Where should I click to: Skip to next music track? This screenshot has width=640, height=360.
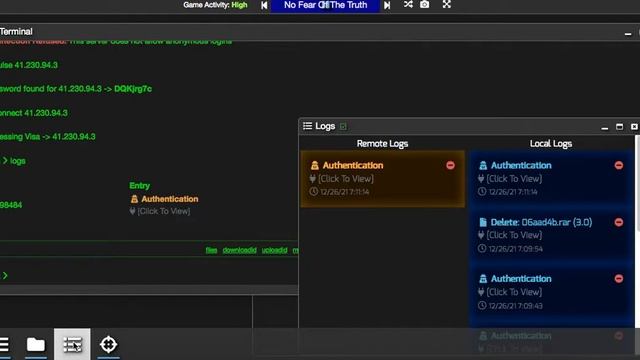tap(387, 5)
